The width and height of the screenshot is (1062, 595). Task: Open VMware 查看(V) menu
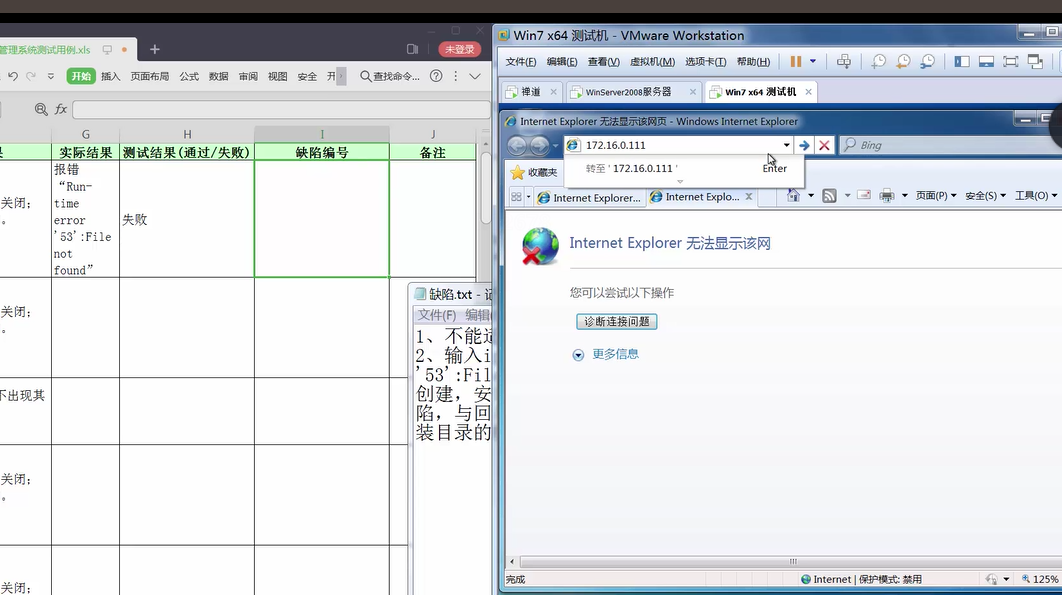click(603, 62)
